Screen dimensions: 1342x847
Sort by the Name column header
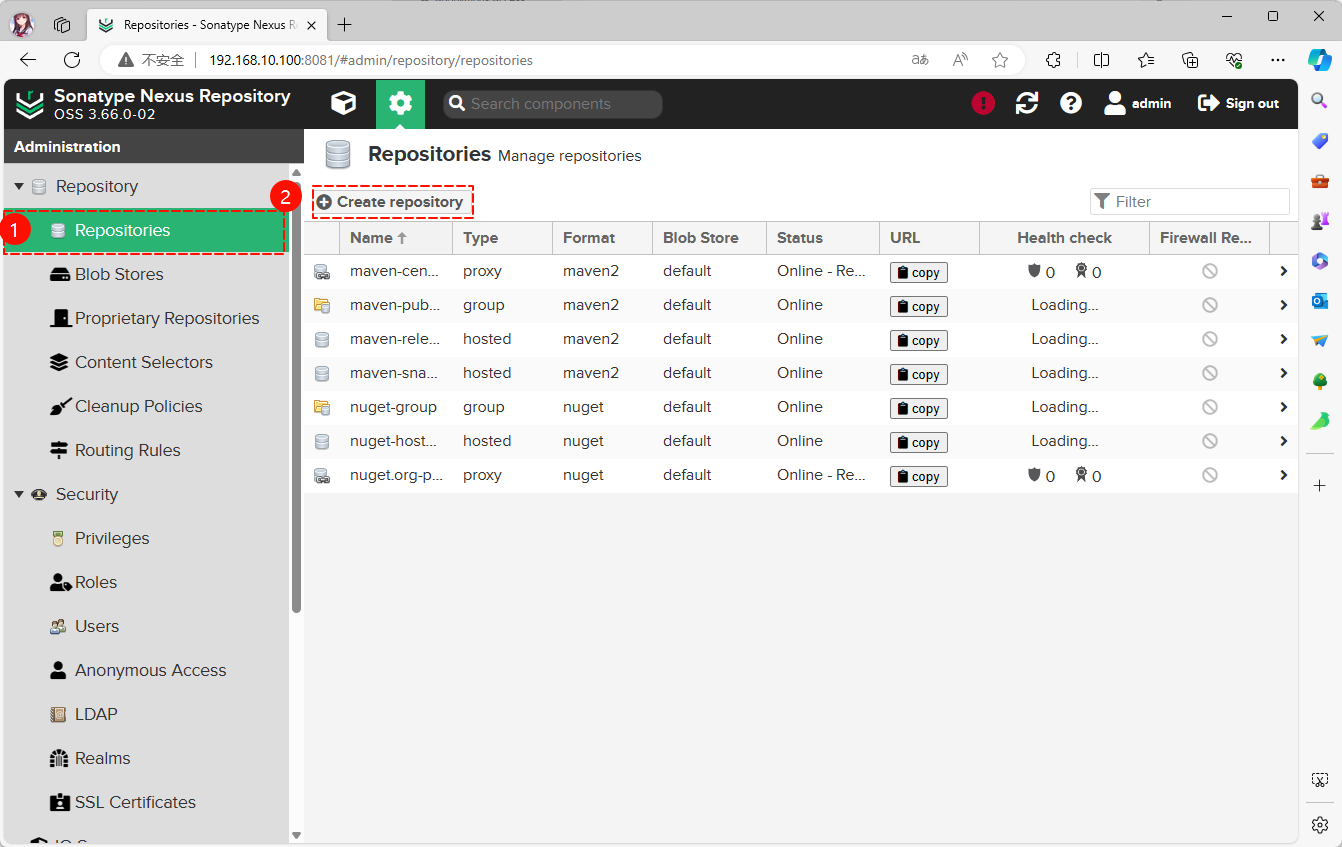(x=371, y=238)
